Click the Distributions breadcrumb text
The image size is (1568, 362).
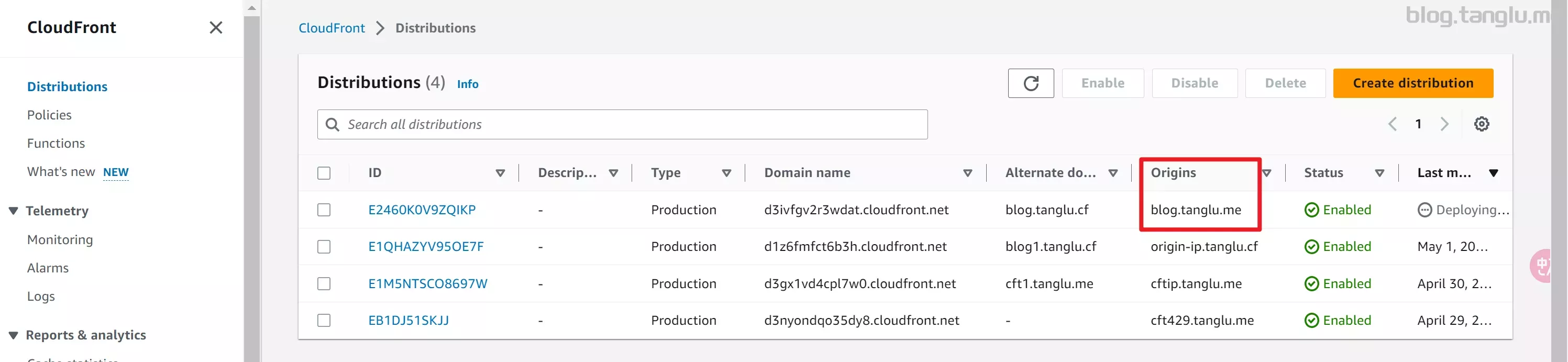[435, 28]
